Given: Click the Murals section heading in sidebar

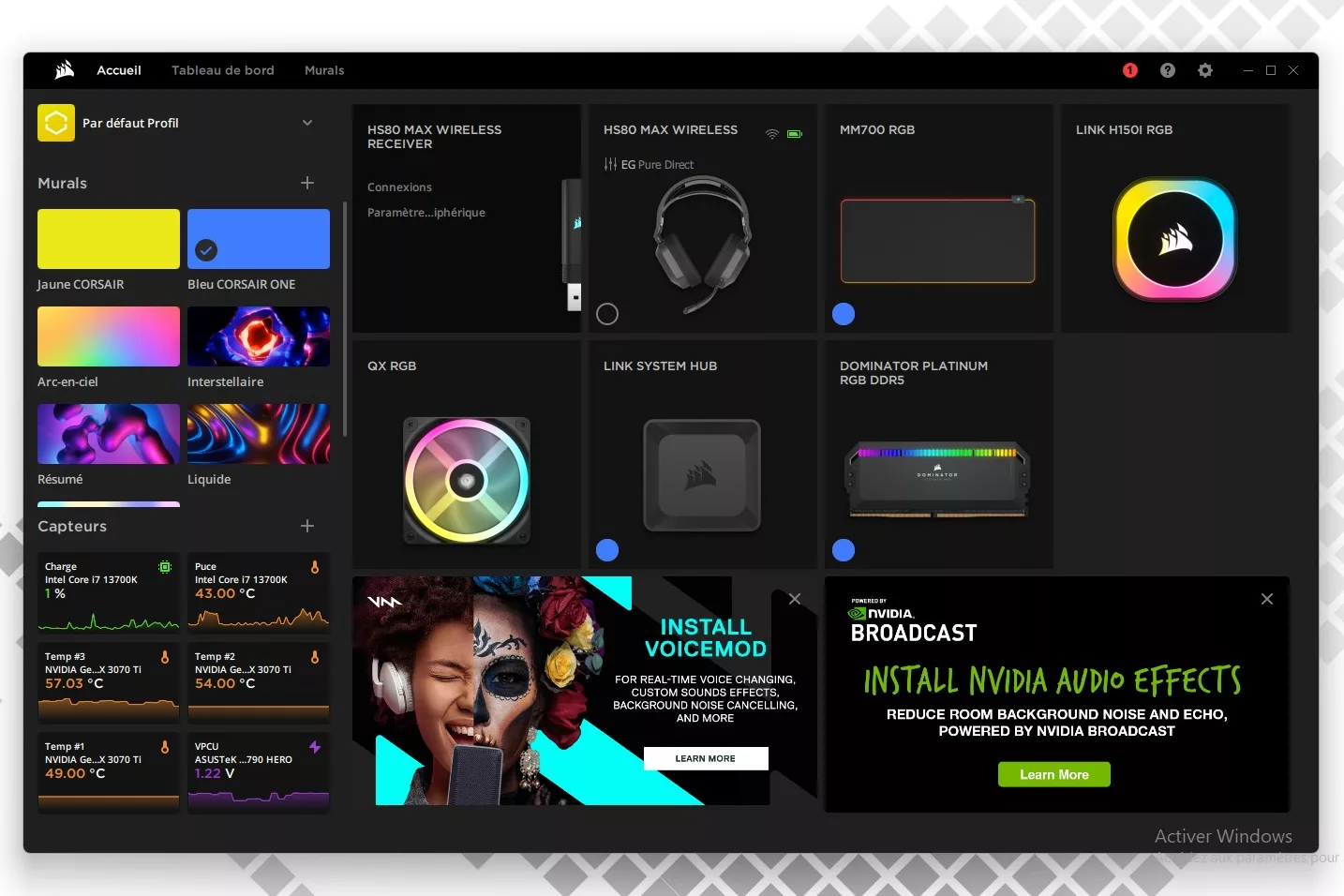Looking at the screenshot, I should (x=62, y=184).
